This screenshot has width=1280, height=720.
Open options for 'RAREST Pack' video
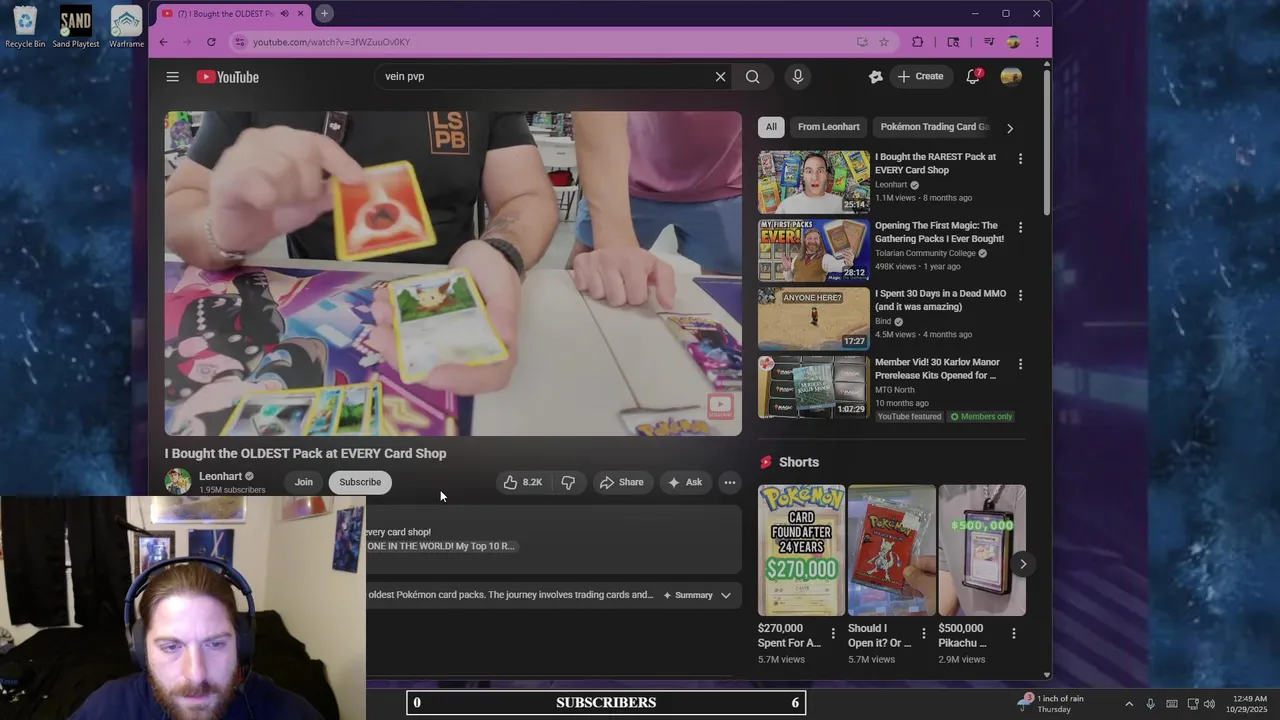tap(1020, 159)
